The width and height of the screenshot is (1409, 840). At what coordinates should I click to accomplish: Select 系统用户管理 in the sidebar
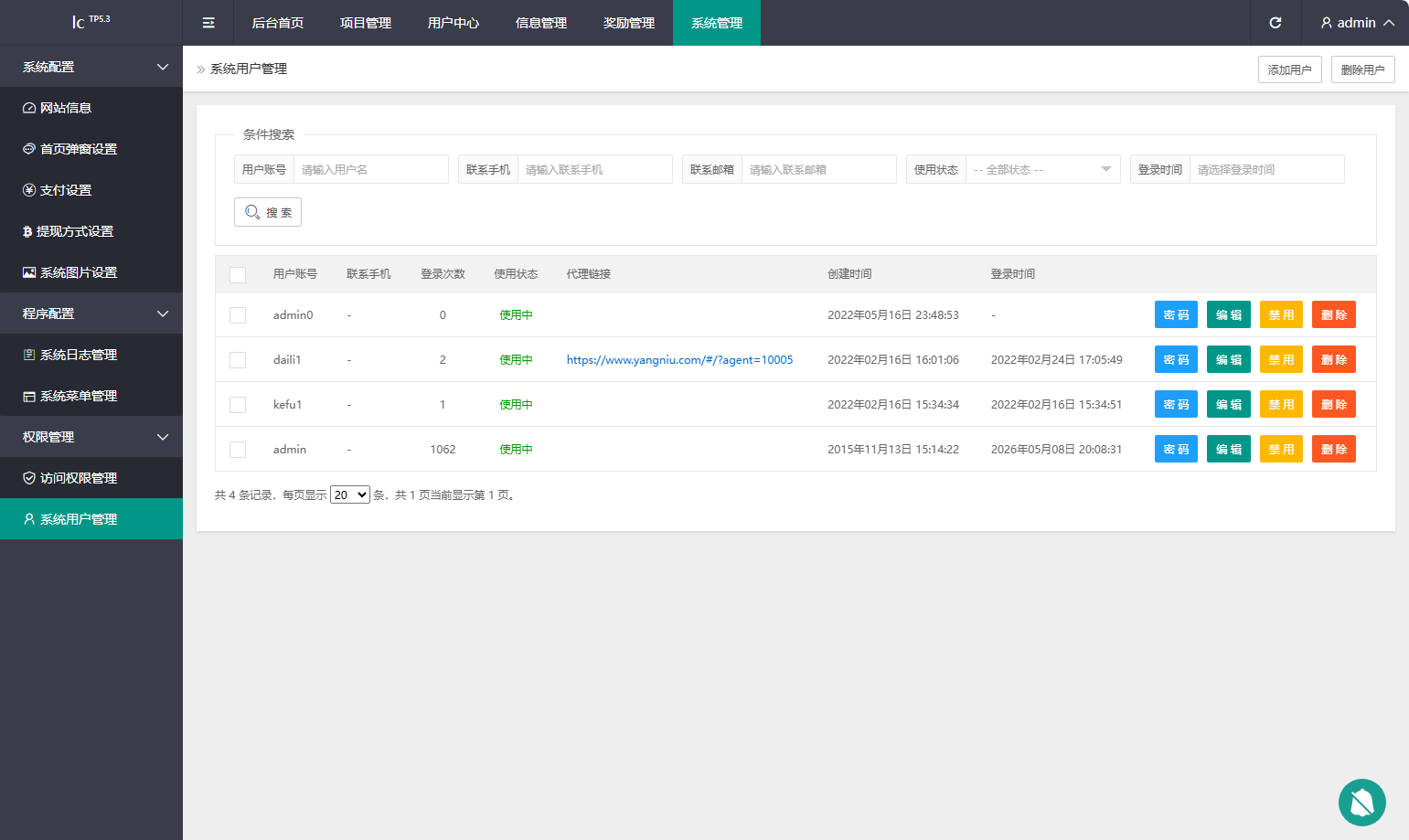pyautogui.click(x=91, y=519)
